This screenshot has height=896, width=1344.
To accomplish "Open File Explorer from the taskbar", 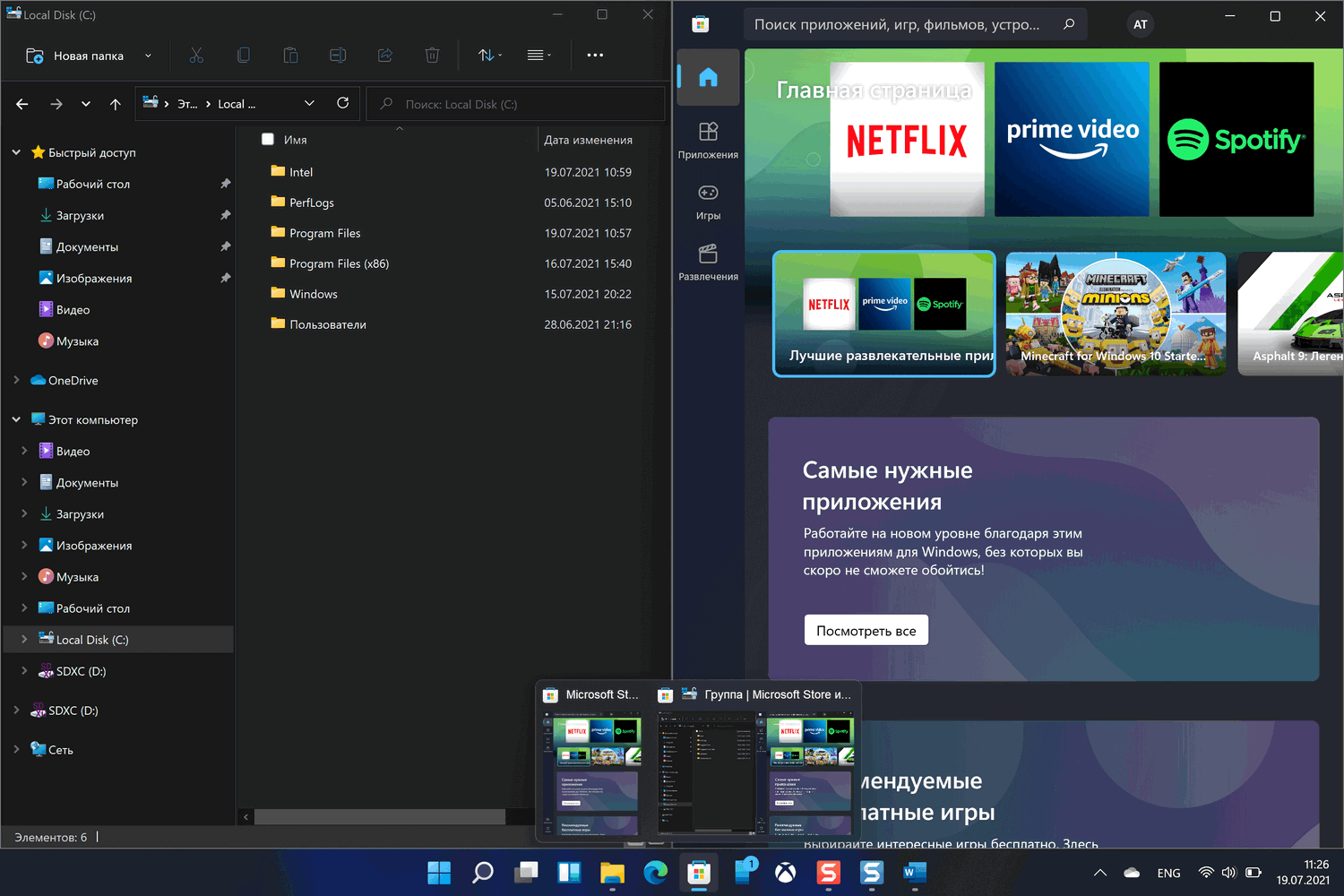I will (612, 872).
